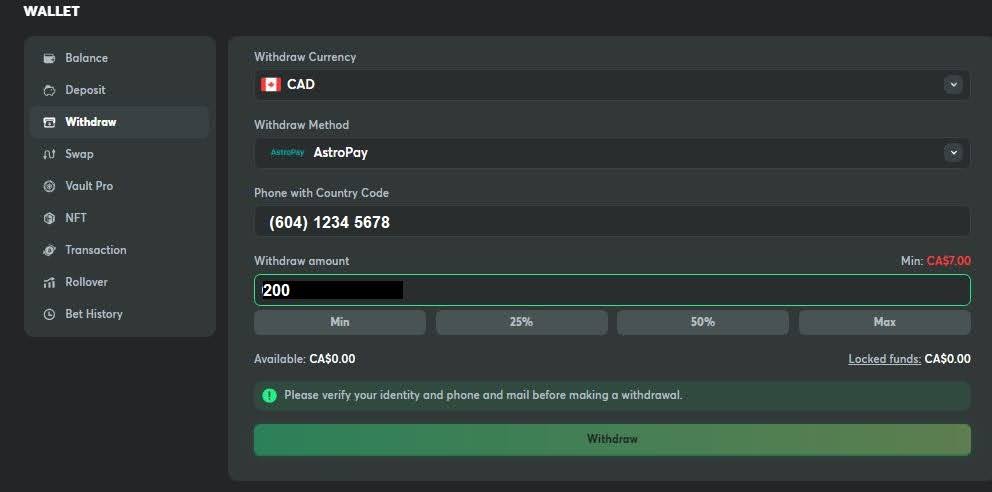
Task: Open the CAD currency dropdown
Action: pos(600,85)
